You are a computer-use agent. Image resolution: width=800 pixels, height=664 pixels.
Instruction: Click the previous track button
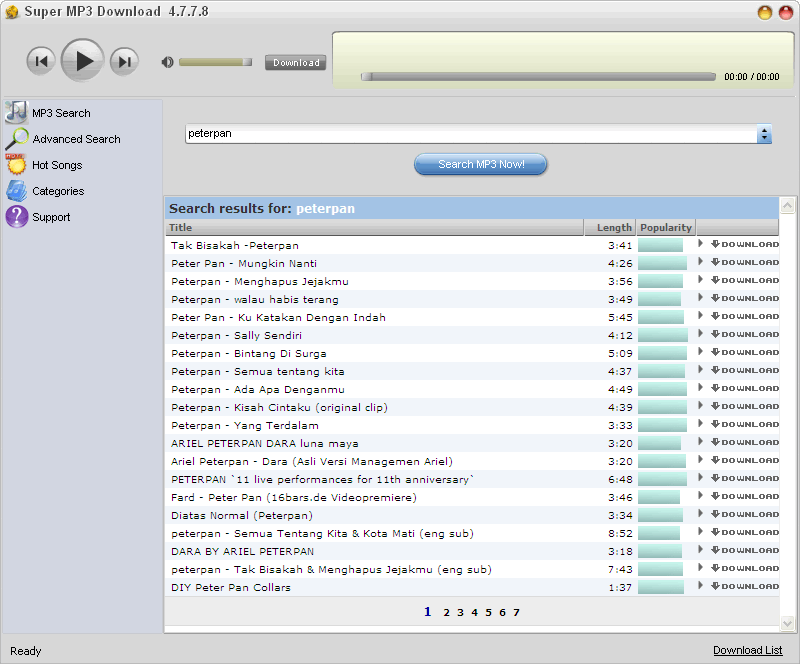click(41, 61)
